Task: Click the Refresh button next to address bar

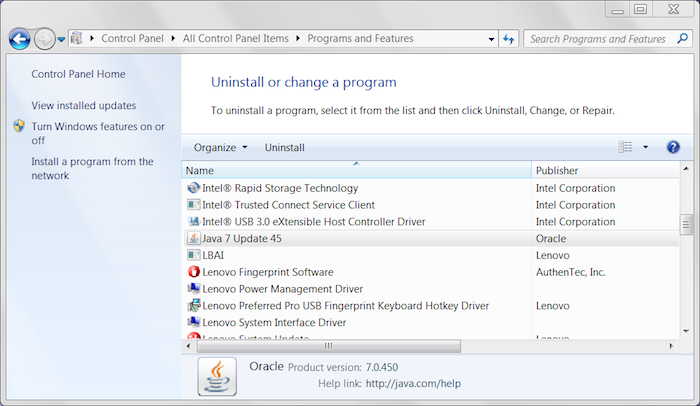Action: coord(508,39)
